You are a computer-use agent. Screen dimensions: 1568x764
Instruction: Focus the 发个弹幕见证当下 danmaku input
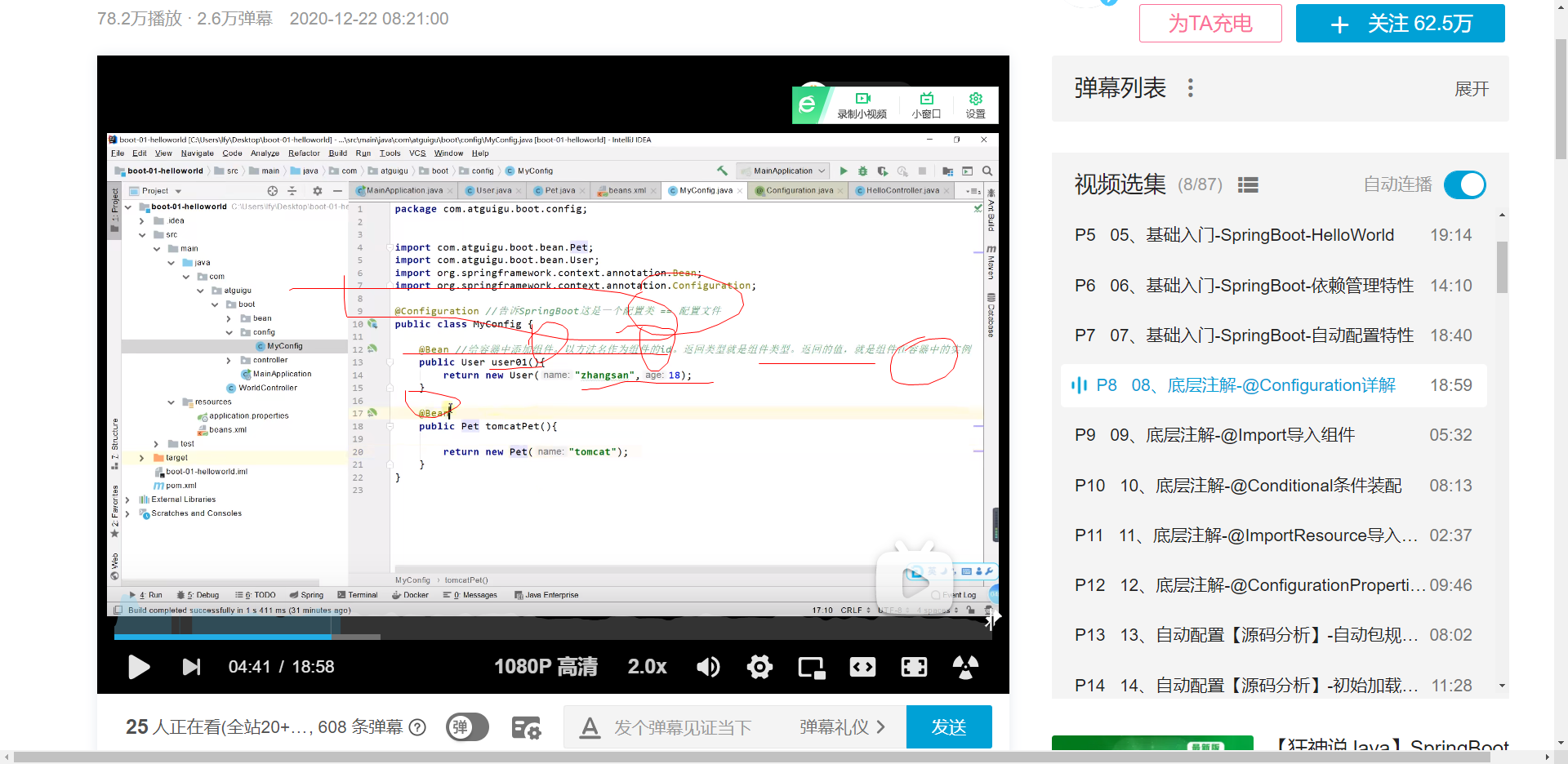683,727
